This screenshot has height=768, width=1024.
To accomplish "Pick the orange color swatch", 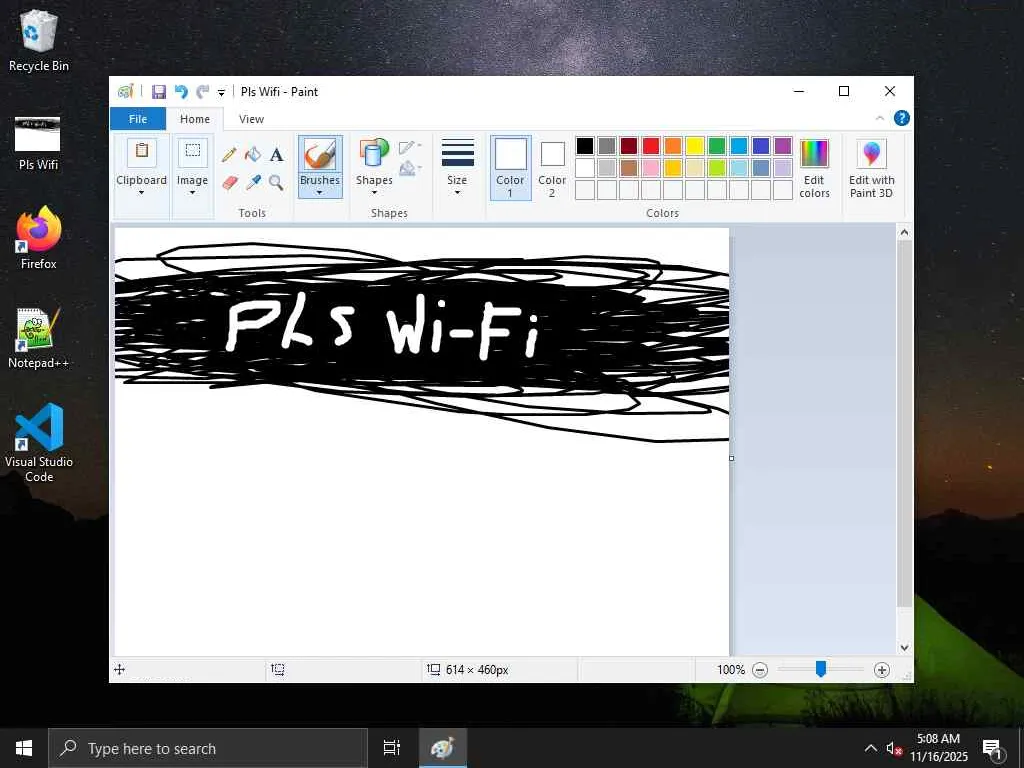I will 673,146.
